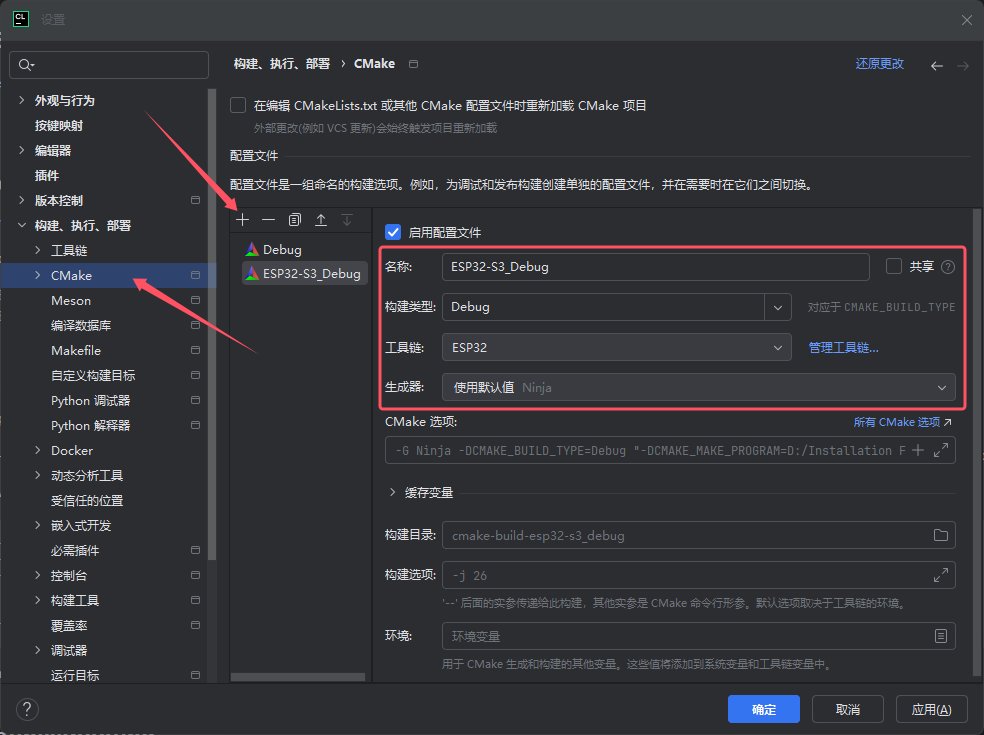
Task: Click the 还原更改 link
Action: pos(879,64)
